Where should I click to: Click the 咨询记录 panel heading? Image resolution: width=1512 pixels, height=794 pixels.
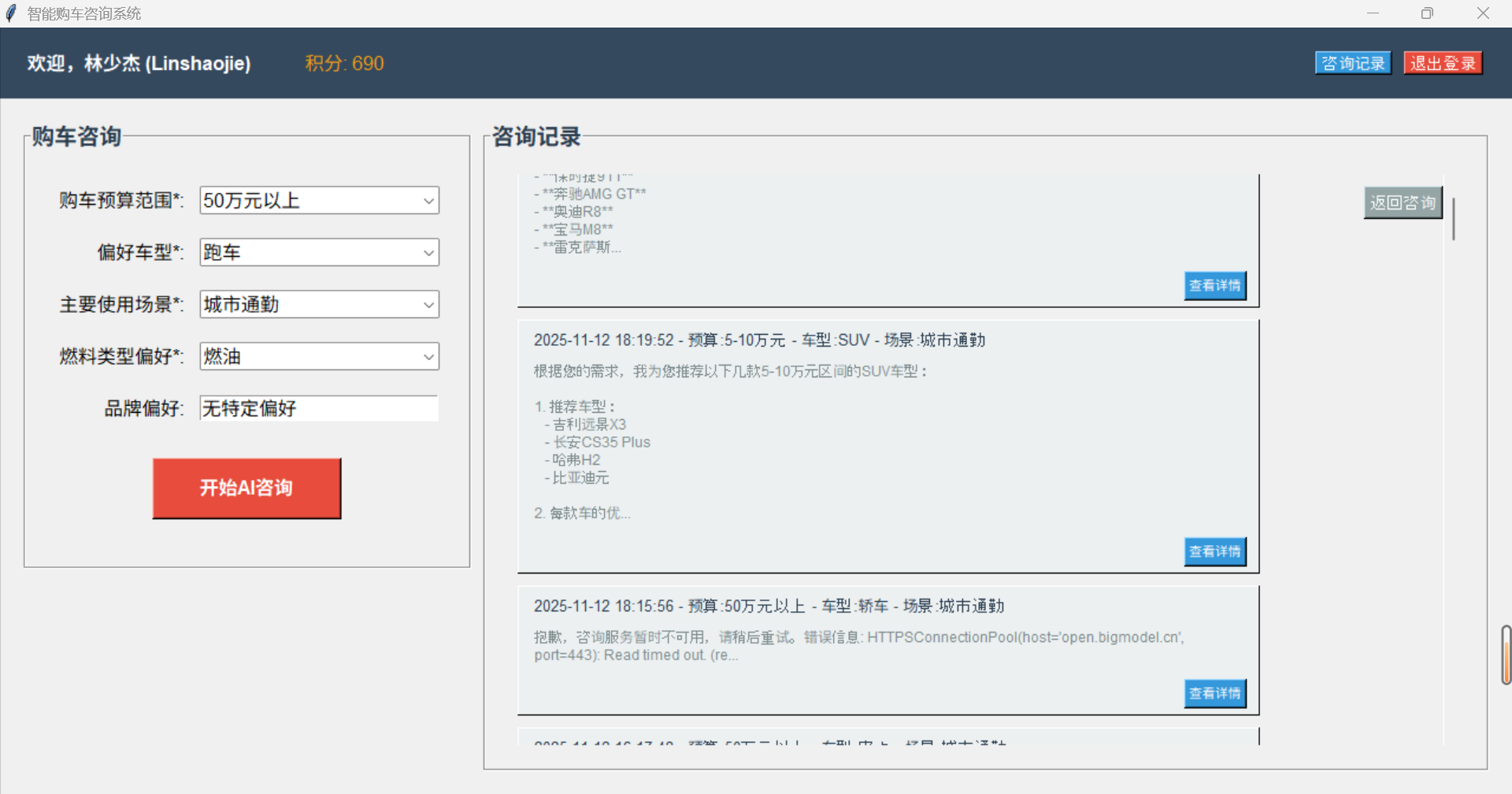pyautogui.click(x=536, y=136)
